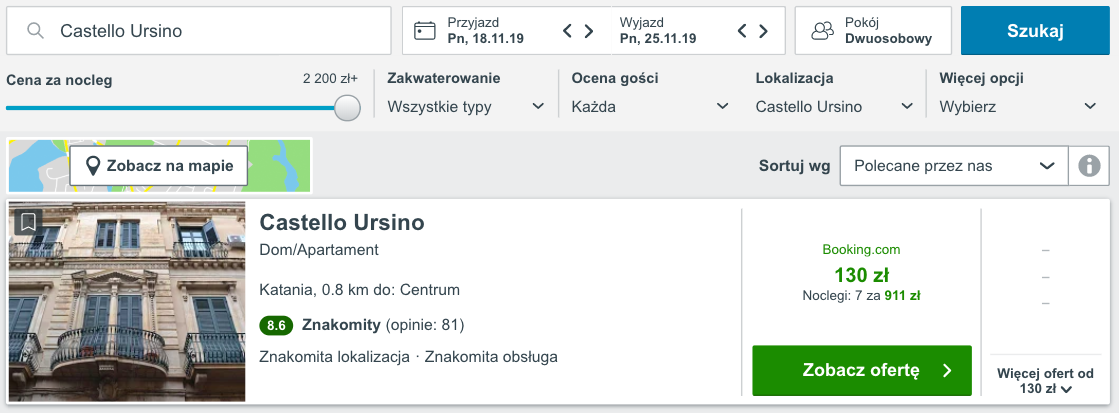Viewport: 1119px width, 413px height.
Task: Click the Zobacz ofertę button
Action: point(862,370)
